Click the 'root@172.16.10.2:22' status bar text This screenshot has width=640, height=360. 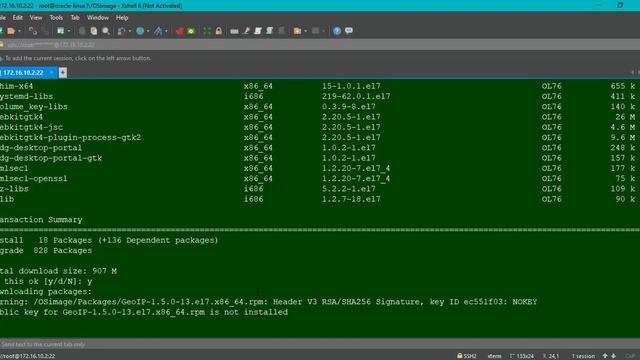tap(28, 356)
